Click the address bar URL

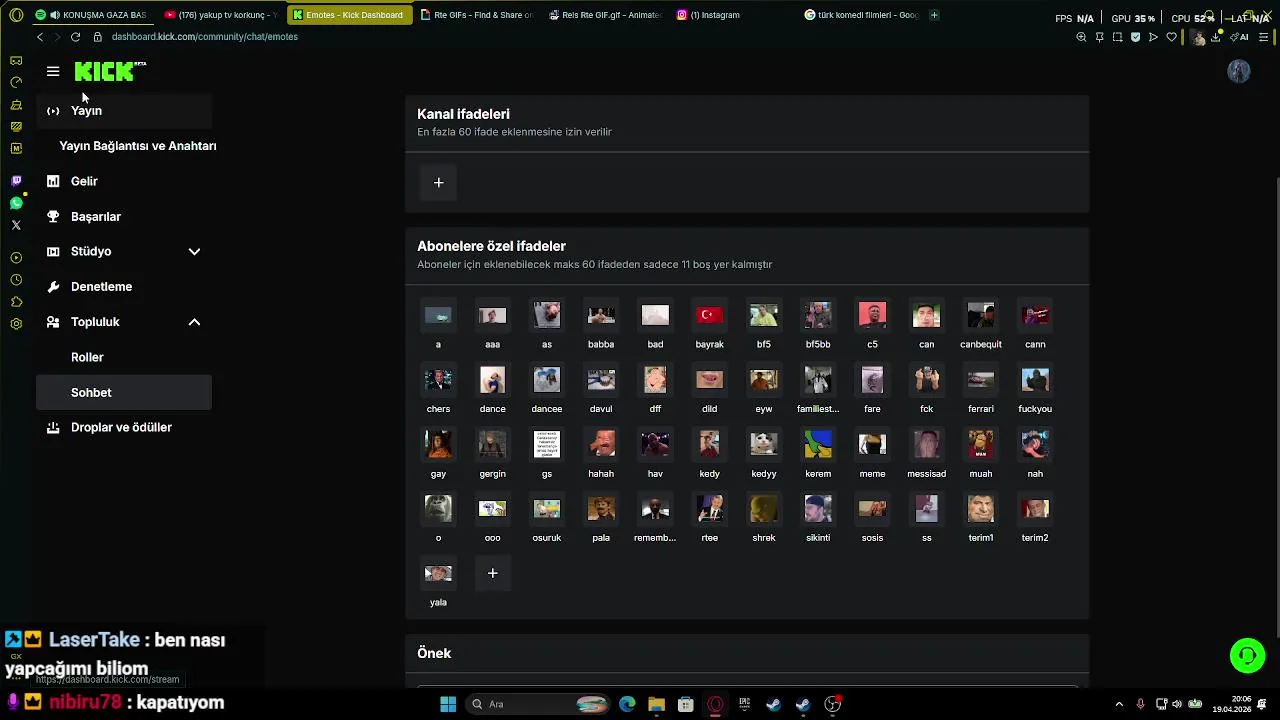click(x=204, y=37)
